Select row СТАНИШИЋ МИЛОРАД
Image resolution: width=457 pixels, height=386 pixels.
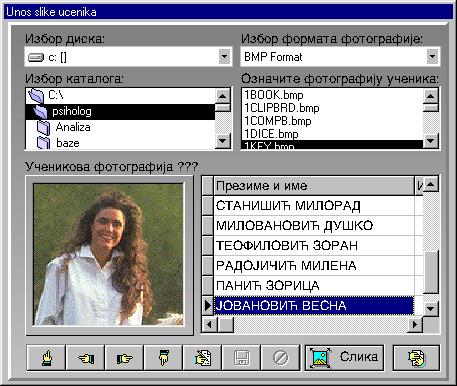tap(313, 206)
